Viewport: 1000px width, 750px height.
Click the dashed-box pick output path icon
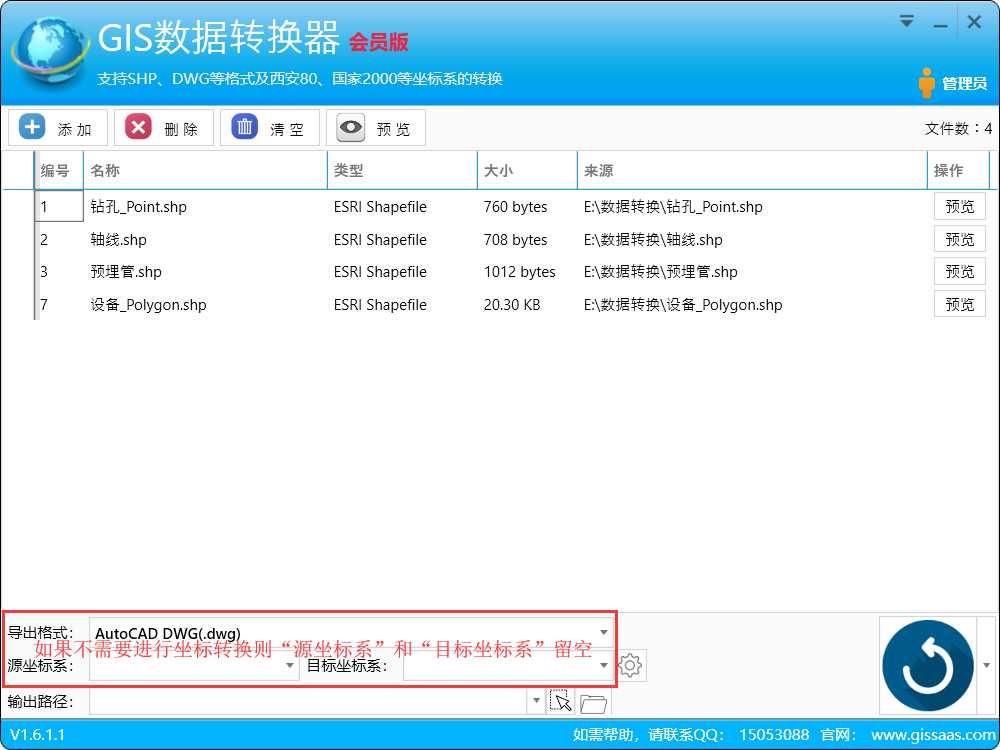[x=561, y=702]
